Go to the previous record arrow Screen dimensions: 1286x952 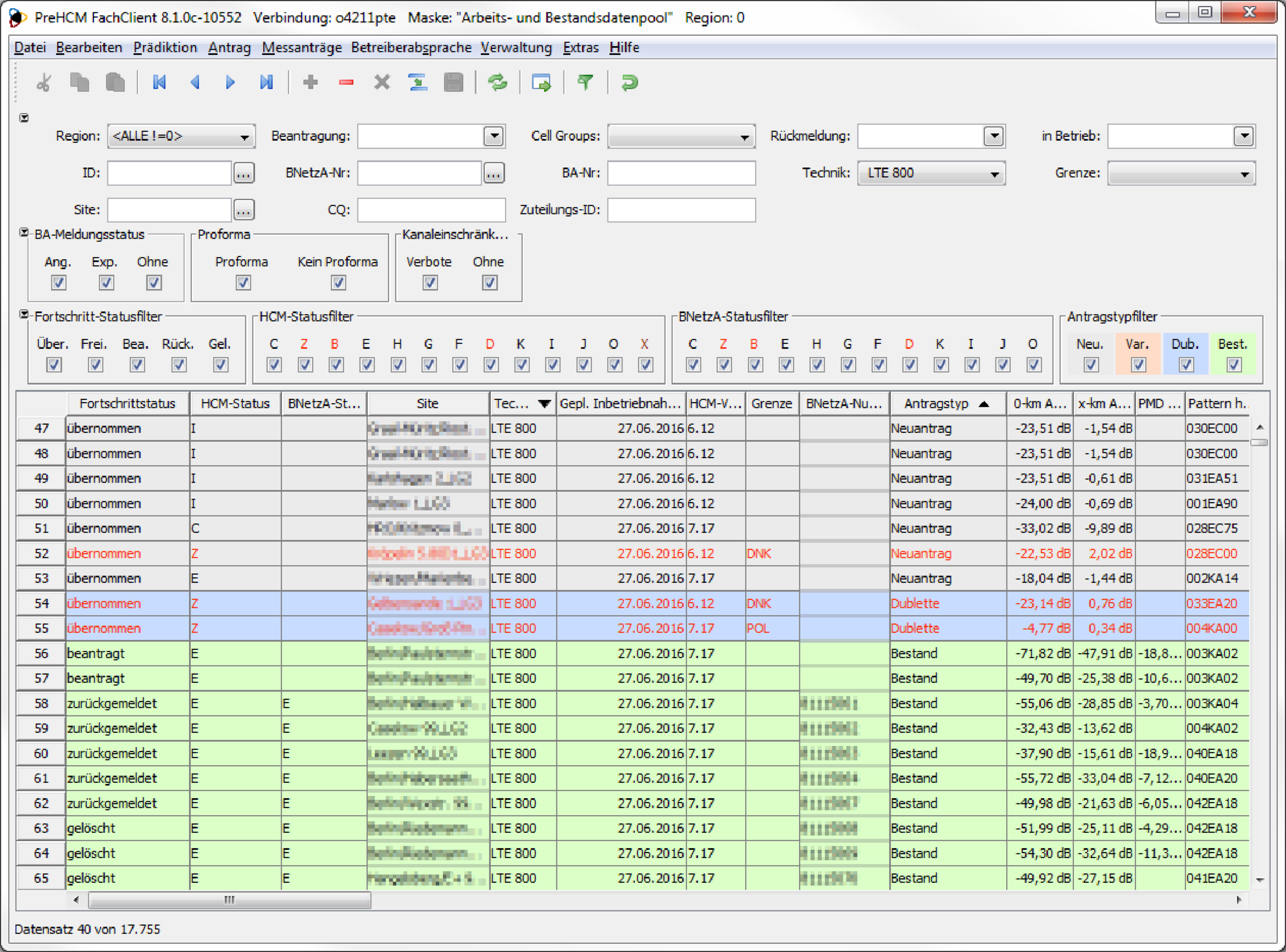[x=195, y=82]
